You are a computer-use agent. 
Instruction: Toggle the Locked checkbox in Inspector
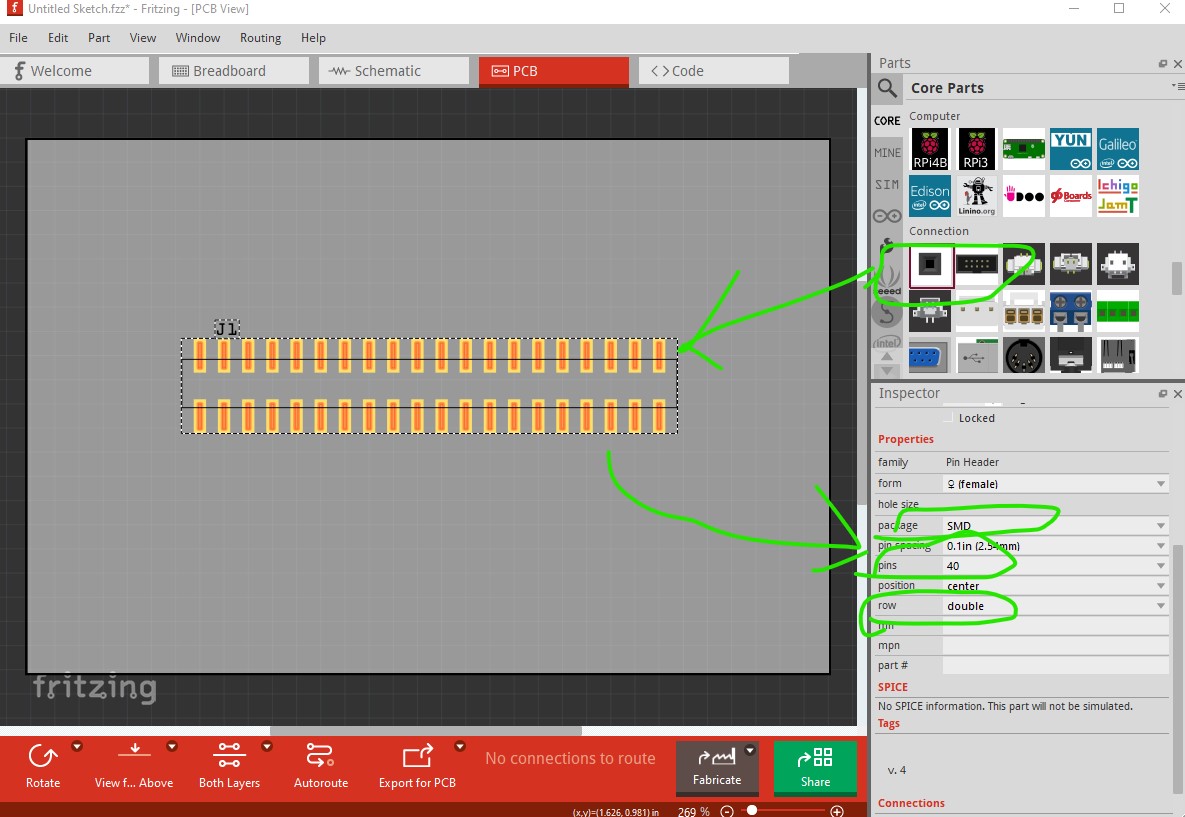(950, 418)
